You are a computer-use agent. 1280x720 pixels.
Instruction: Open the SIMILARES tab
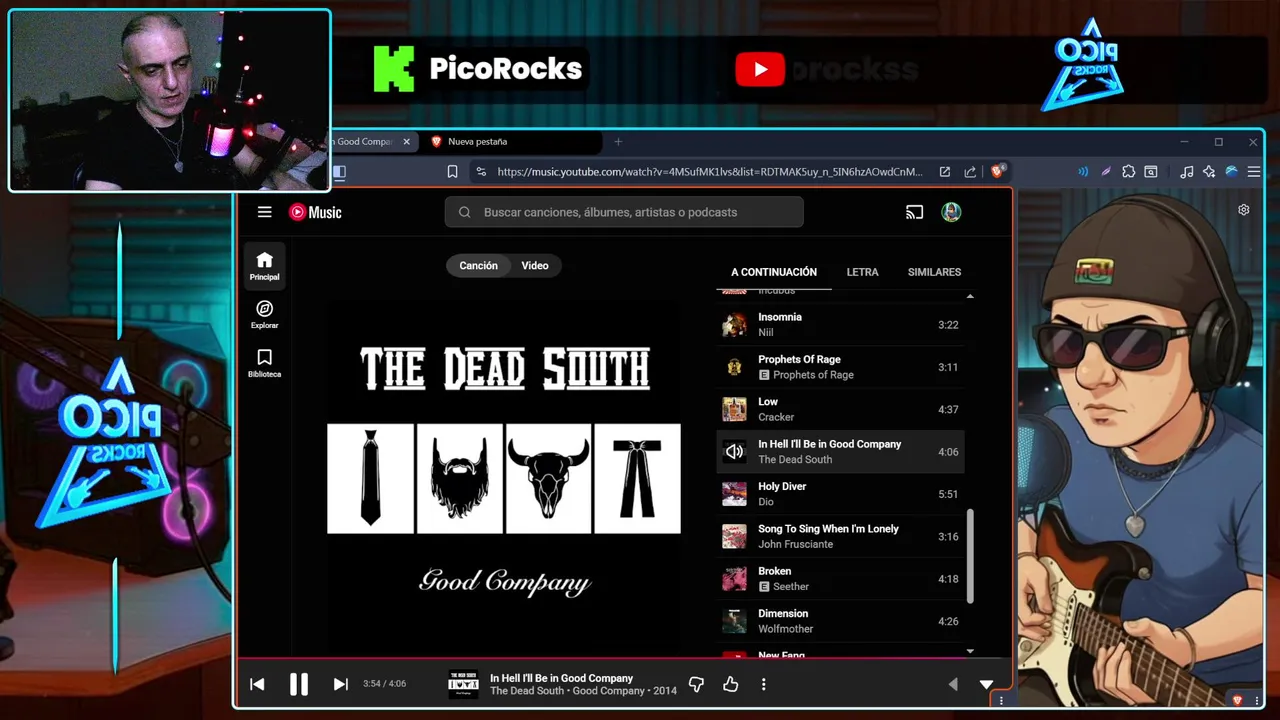coord(934,272)
